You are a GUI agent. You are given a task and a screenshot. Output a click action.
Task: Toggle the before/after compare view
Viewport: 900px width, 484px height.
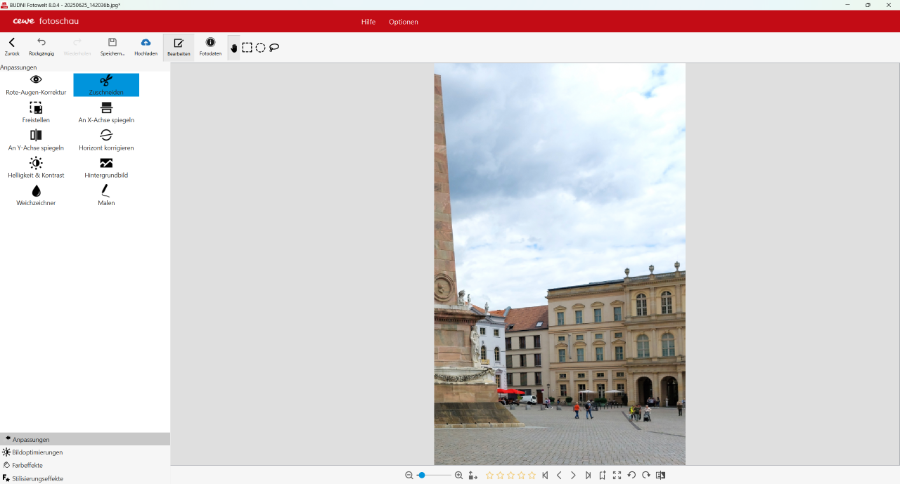coord(661,475)
